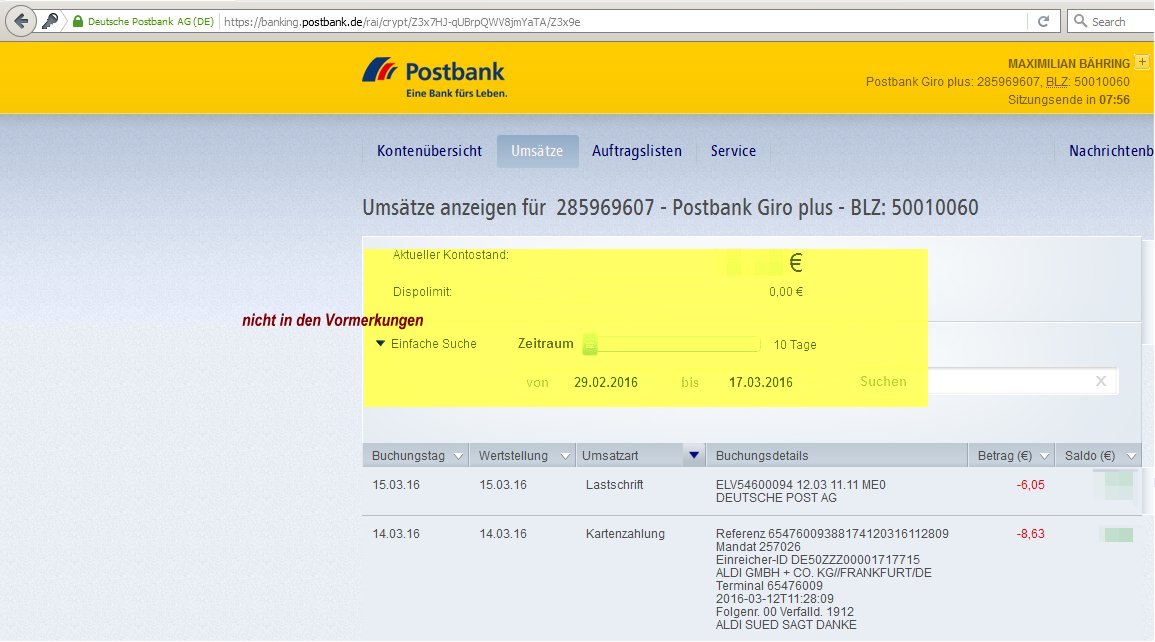Click the Mandat 257026 detail line
Viewport: 1155px width, 642px height.
click(x=758, y=547)
